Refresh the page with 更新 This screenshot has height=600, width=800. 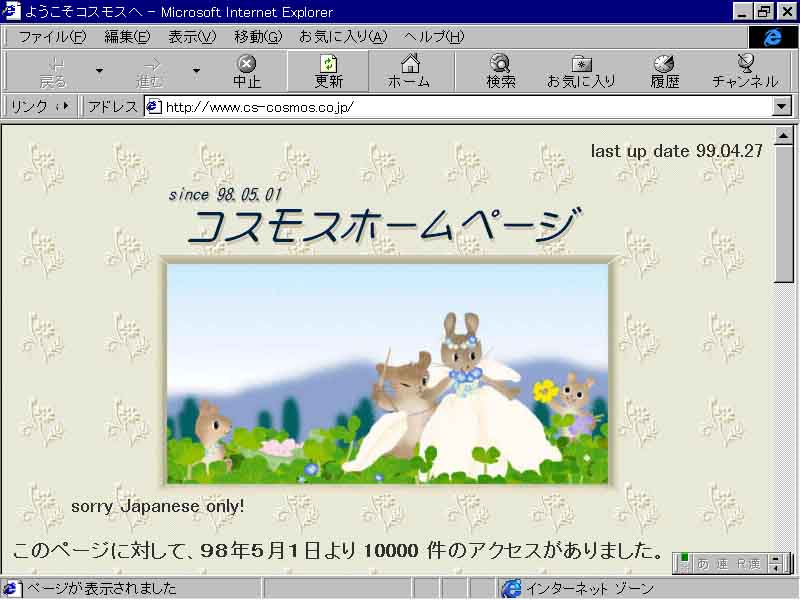tap(328, 71)
